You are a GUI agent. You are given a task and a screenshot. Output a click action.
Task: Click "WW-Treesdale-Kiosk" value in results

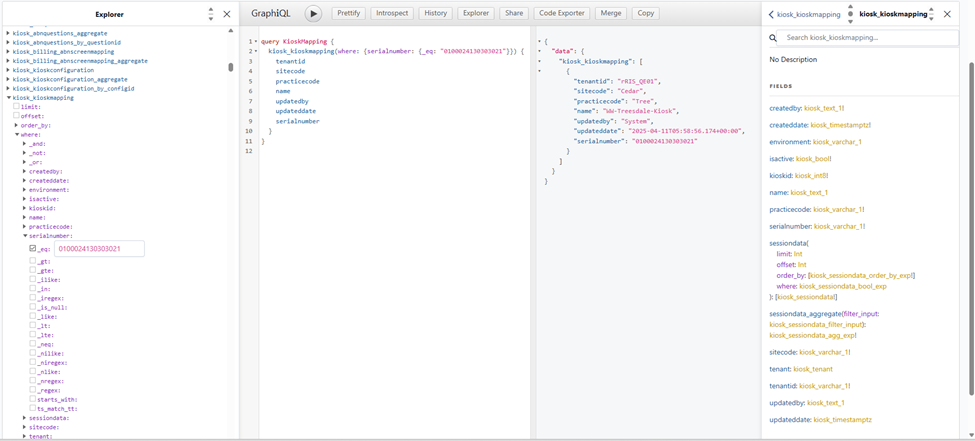[x=638, y=111]
